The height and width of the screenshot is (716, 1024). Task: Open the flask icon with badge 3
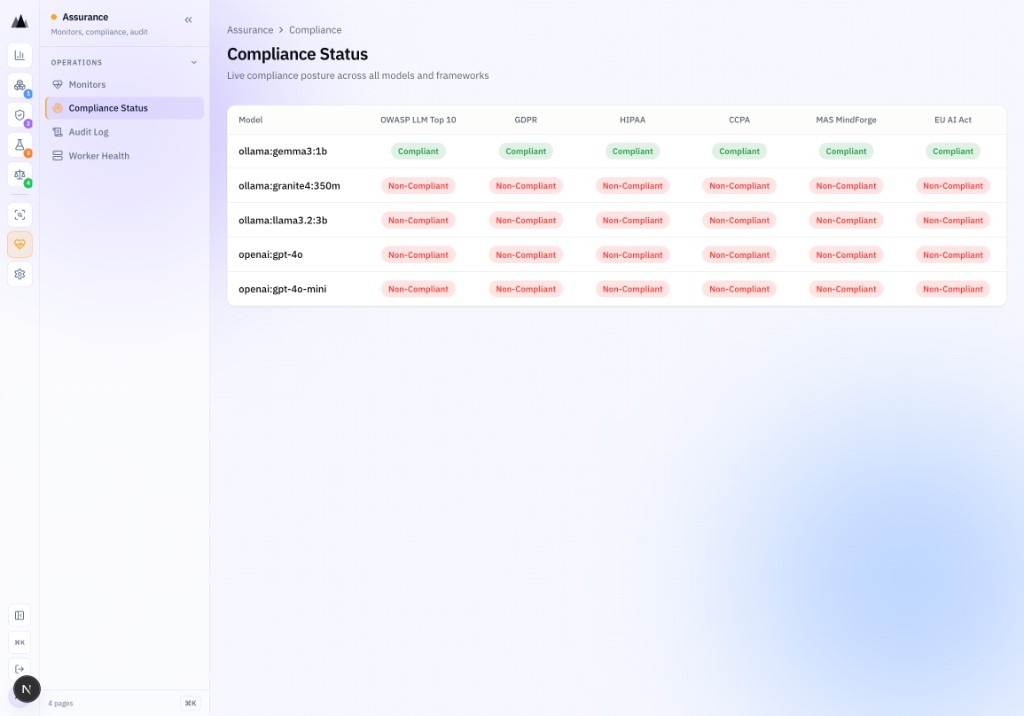pyautogui.click(x=20, y=145)
